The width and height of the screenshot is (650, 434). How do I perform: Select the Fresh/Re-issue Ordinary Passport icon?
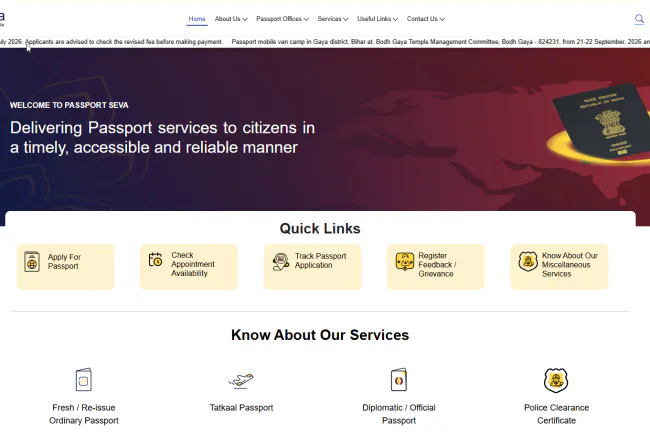coord(83,379)
